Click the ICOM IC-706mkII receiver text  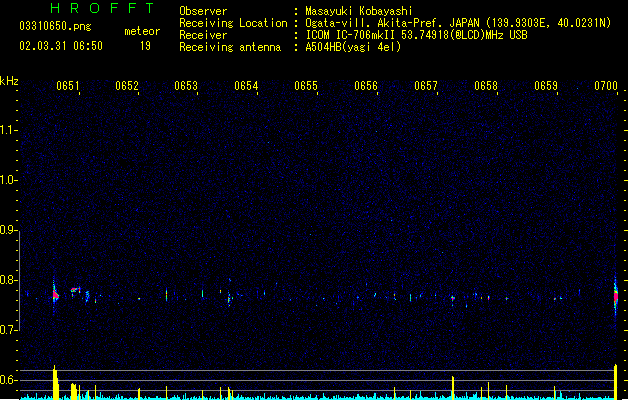tap(416, 35)
